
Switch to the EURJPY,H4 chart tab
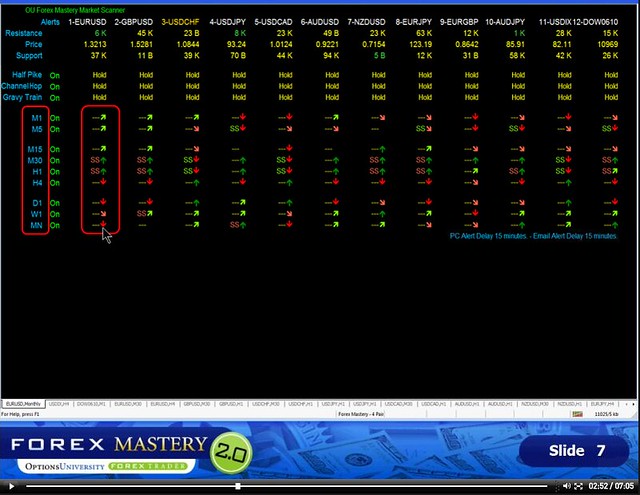pyautogui.click(x=602, y=404)
